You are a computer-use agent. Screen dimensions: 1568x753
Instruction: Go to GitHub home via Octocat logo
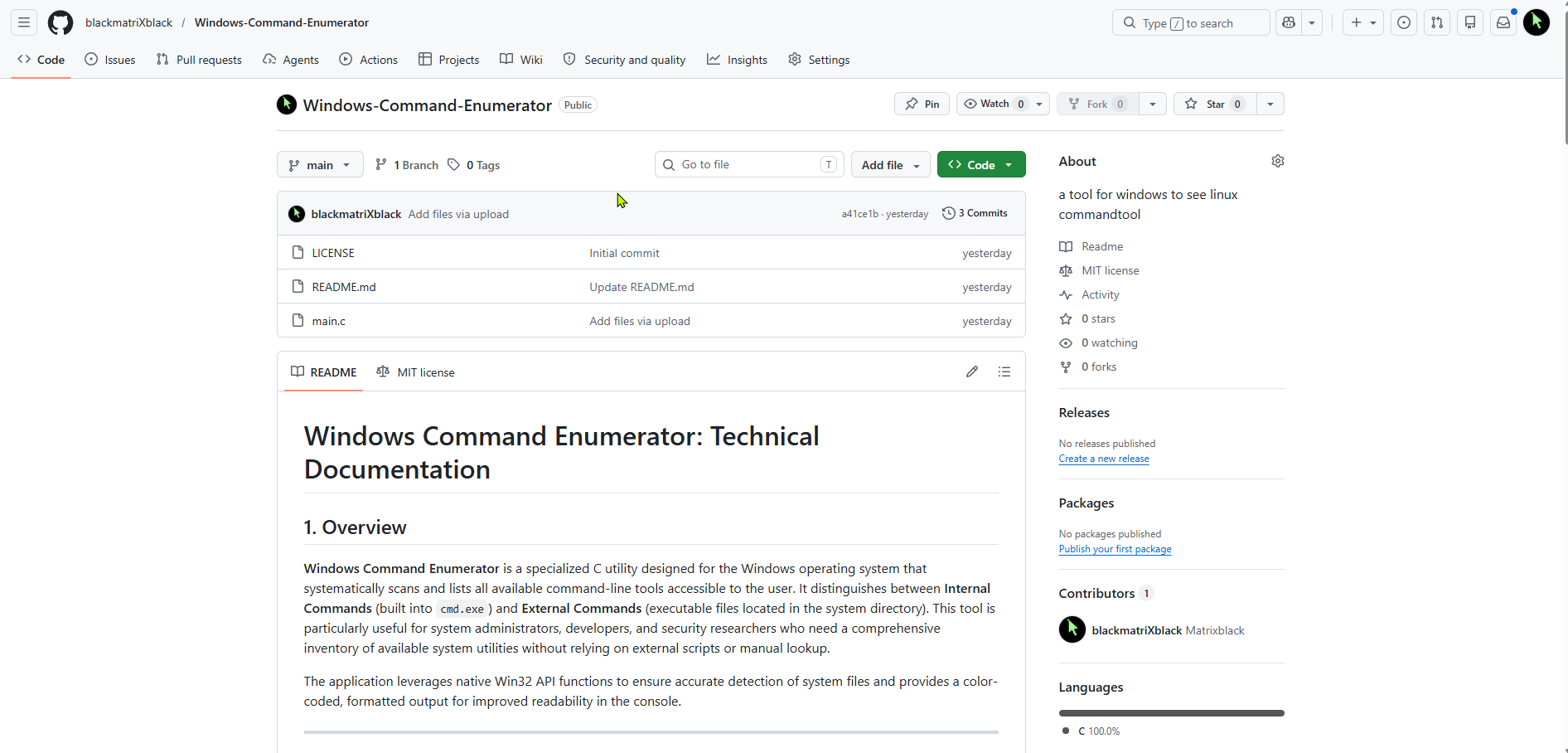pos(60,22)
